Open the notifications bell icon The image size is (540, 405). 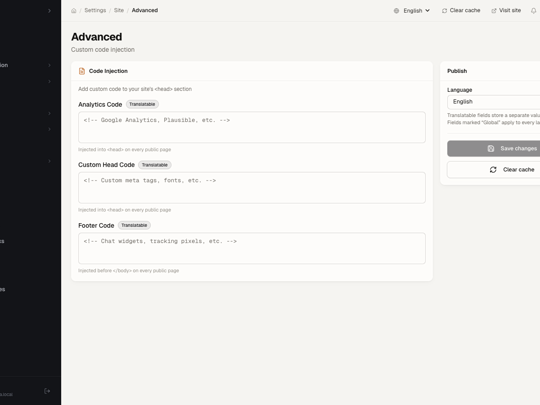(533, 11)
